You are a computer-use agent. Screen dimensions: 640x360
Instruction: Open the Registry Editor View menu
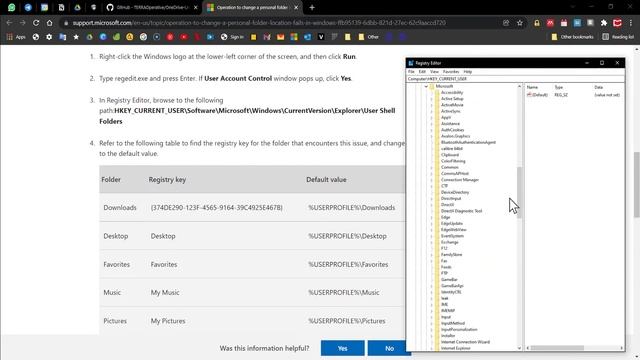pos(434,72)
